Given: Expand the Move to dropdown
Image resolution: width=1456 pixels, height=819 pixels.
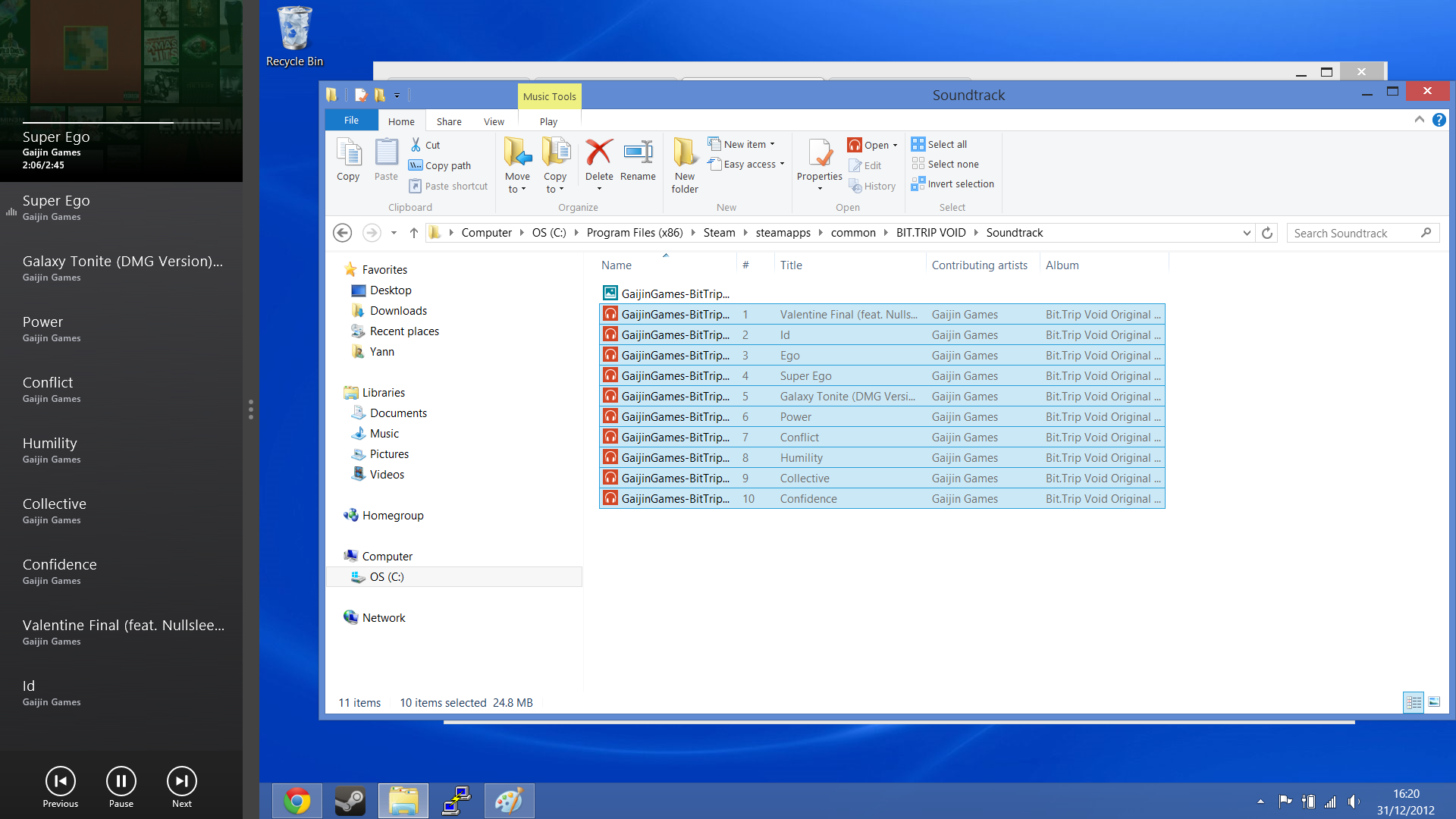Looking at the screenshot, I should click(517, 184).
